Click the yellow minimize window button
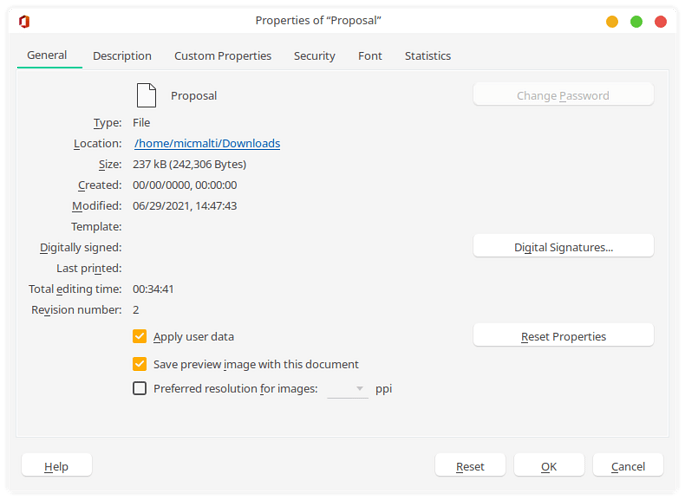This screenshot has height=500, width=684. [612, 21]
